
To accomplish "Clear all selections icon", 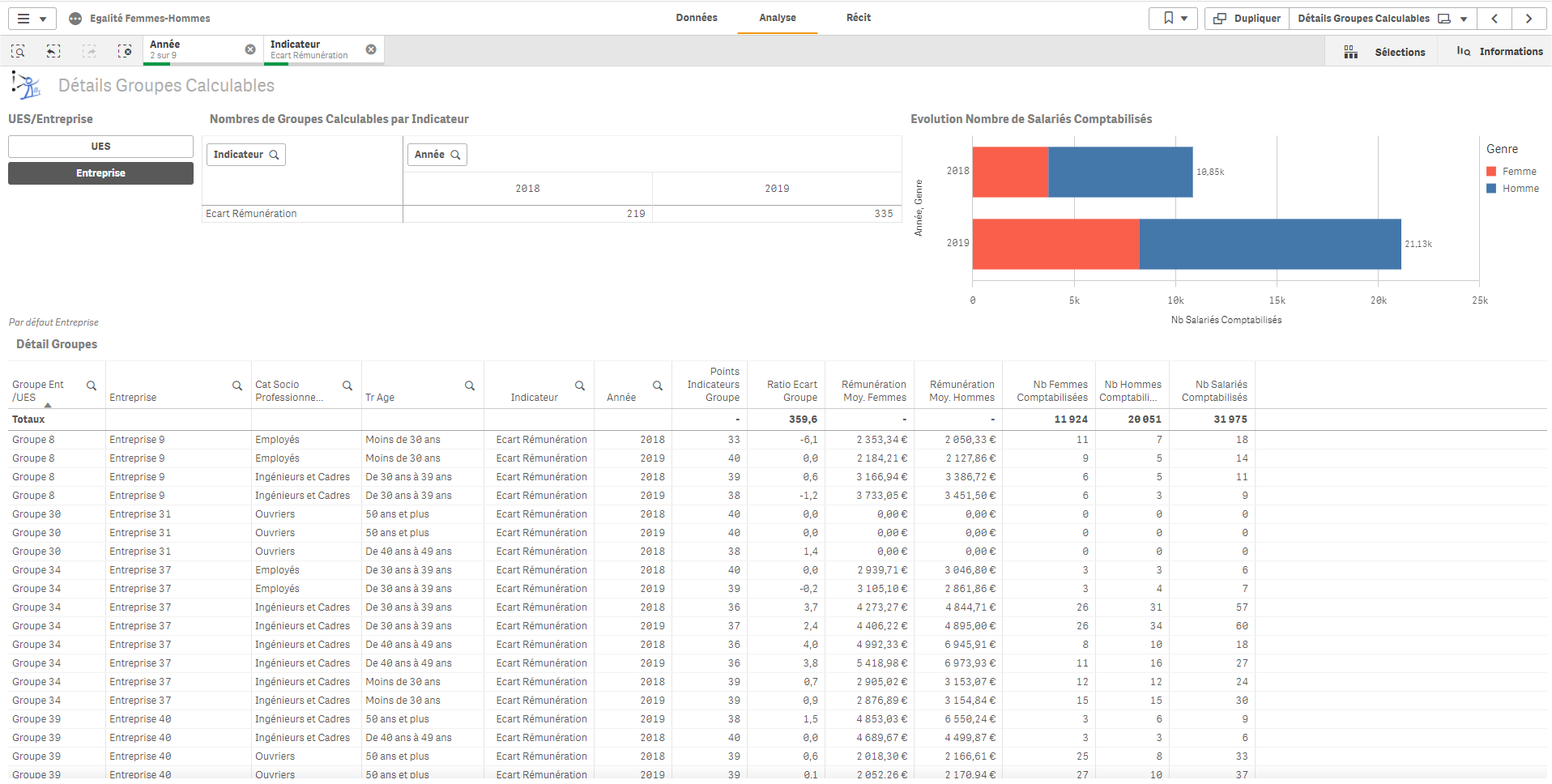I will point(125,51).
